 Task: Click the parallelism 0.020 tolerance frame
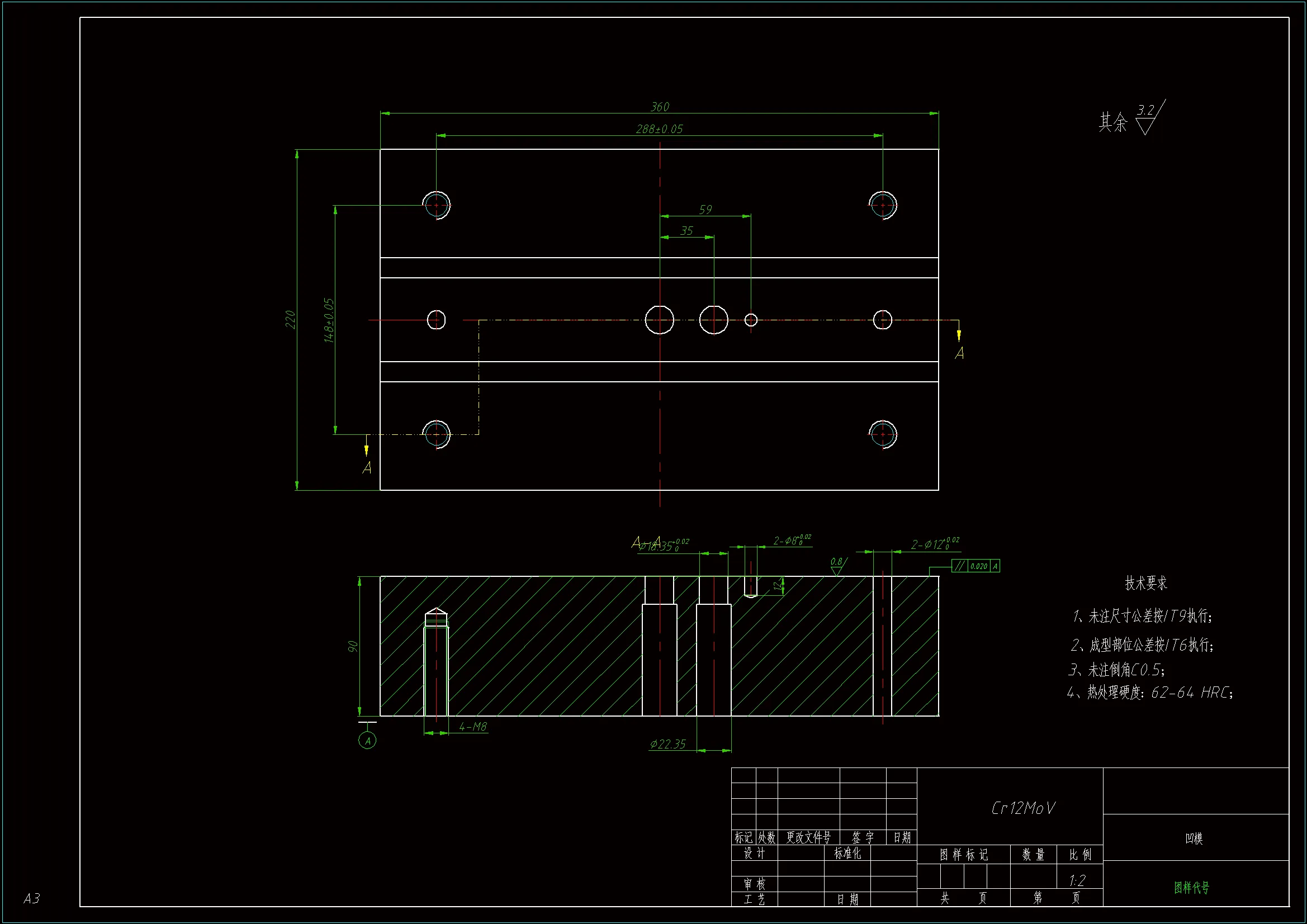(x=975, y=566)
